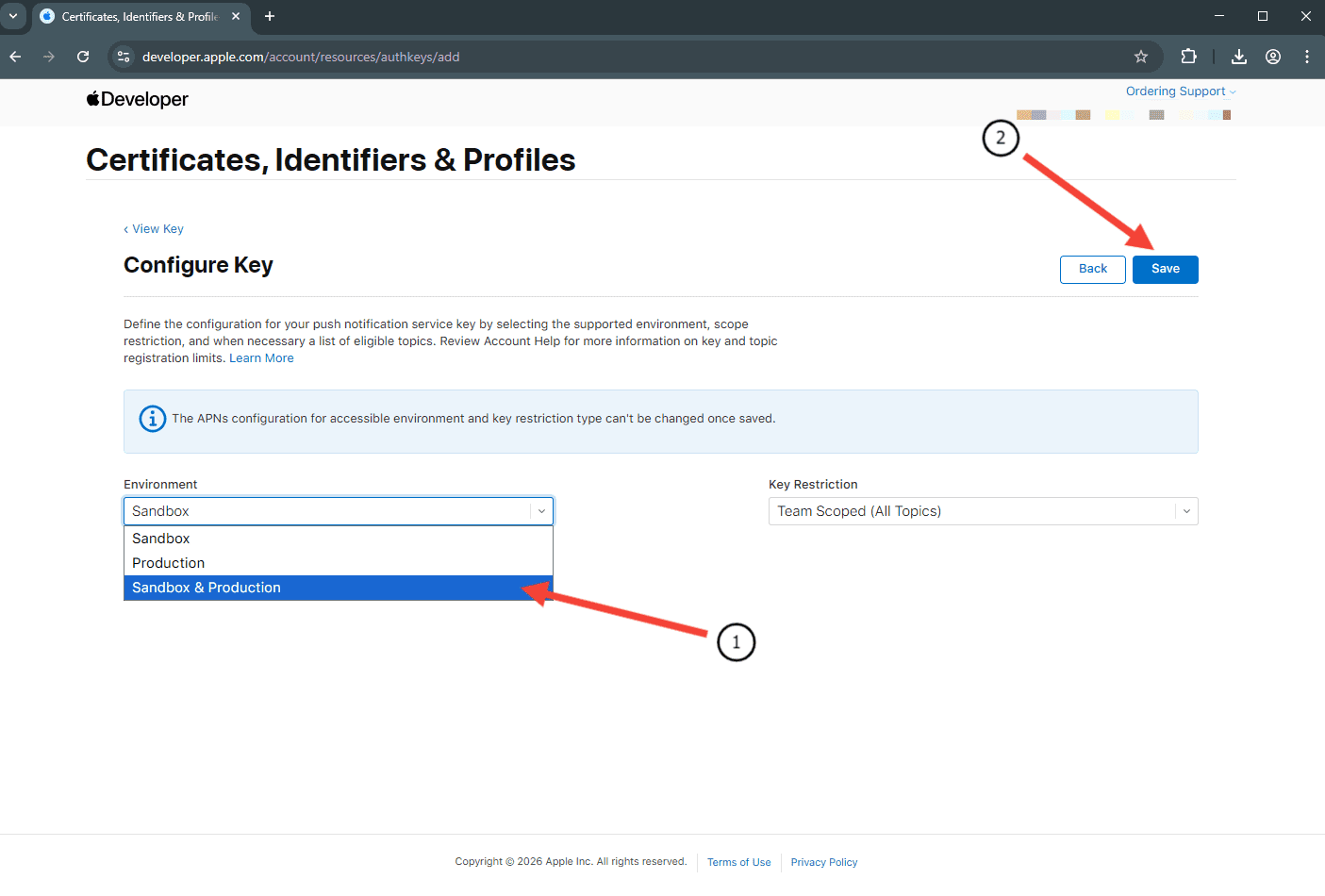Click the Environment field label

[160, 485]
